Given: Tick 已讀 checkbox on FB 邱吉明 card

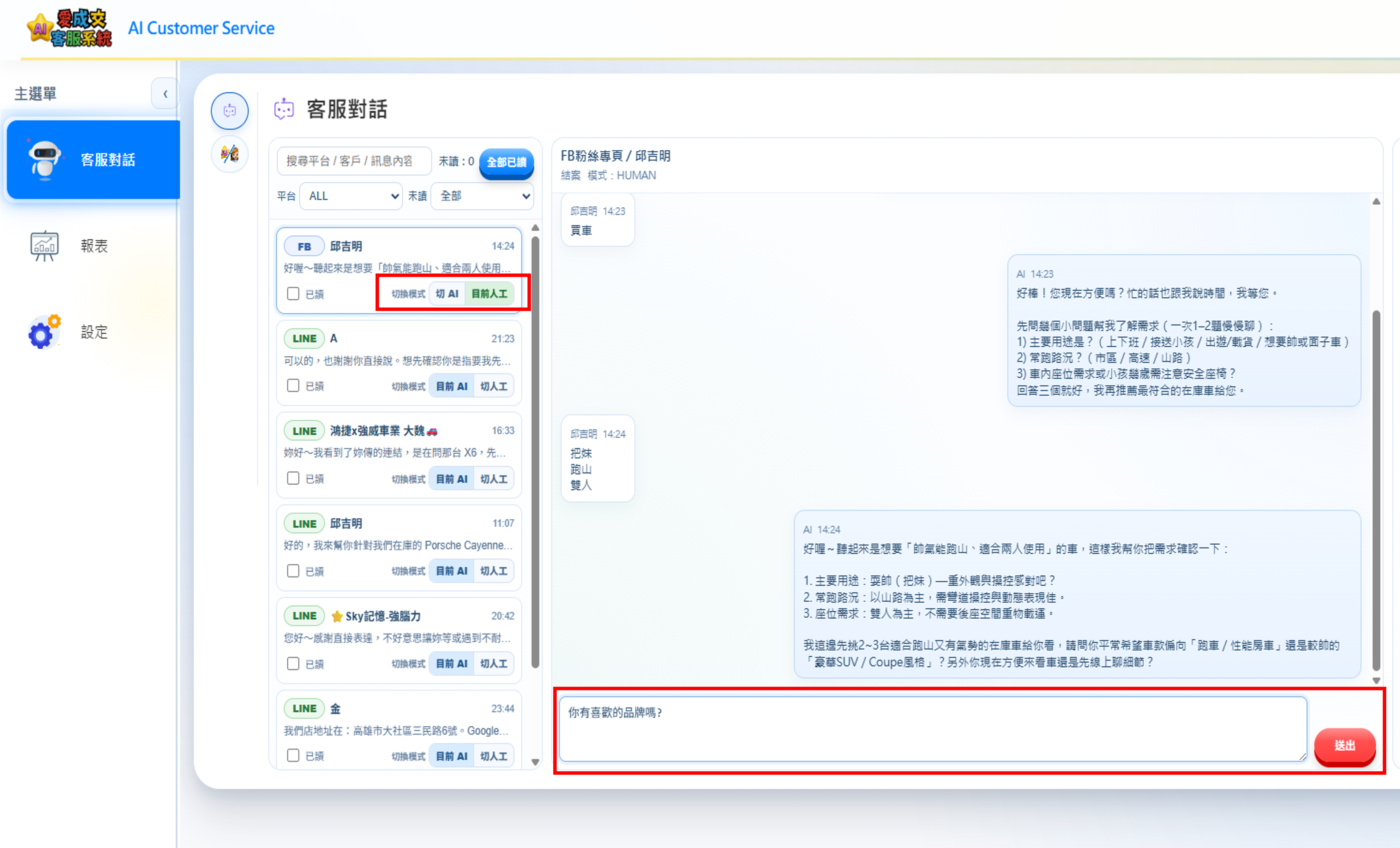Looking at the screenshot, I should pos(293,294).
